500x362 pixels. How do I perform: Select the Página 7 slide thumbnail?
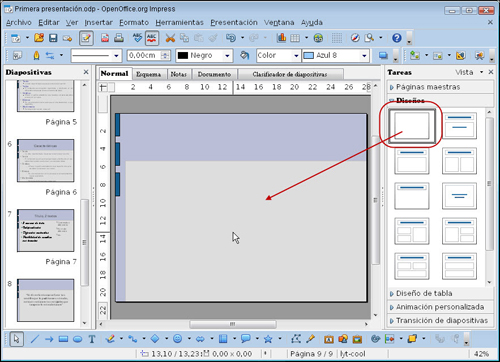click(46, 230)
